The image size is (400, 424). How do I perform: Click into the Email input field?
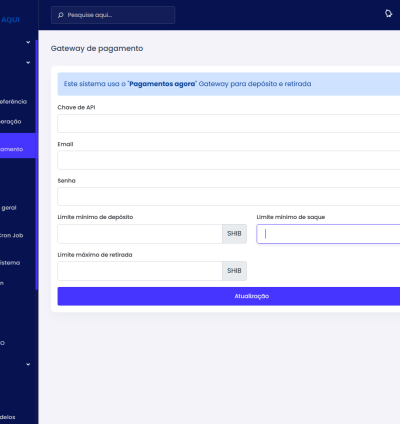[229, 160]
